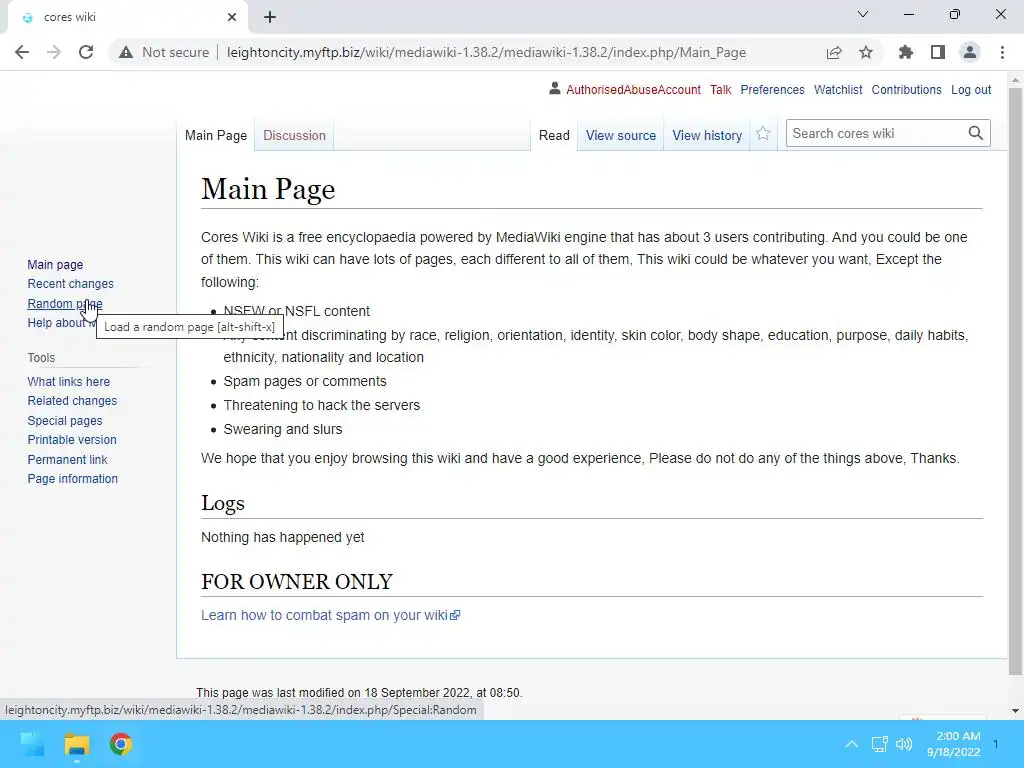Screen dimensions: 1024x768
Task: Open the Talk link
Action: pyautogui.click(x=721, y=89)
